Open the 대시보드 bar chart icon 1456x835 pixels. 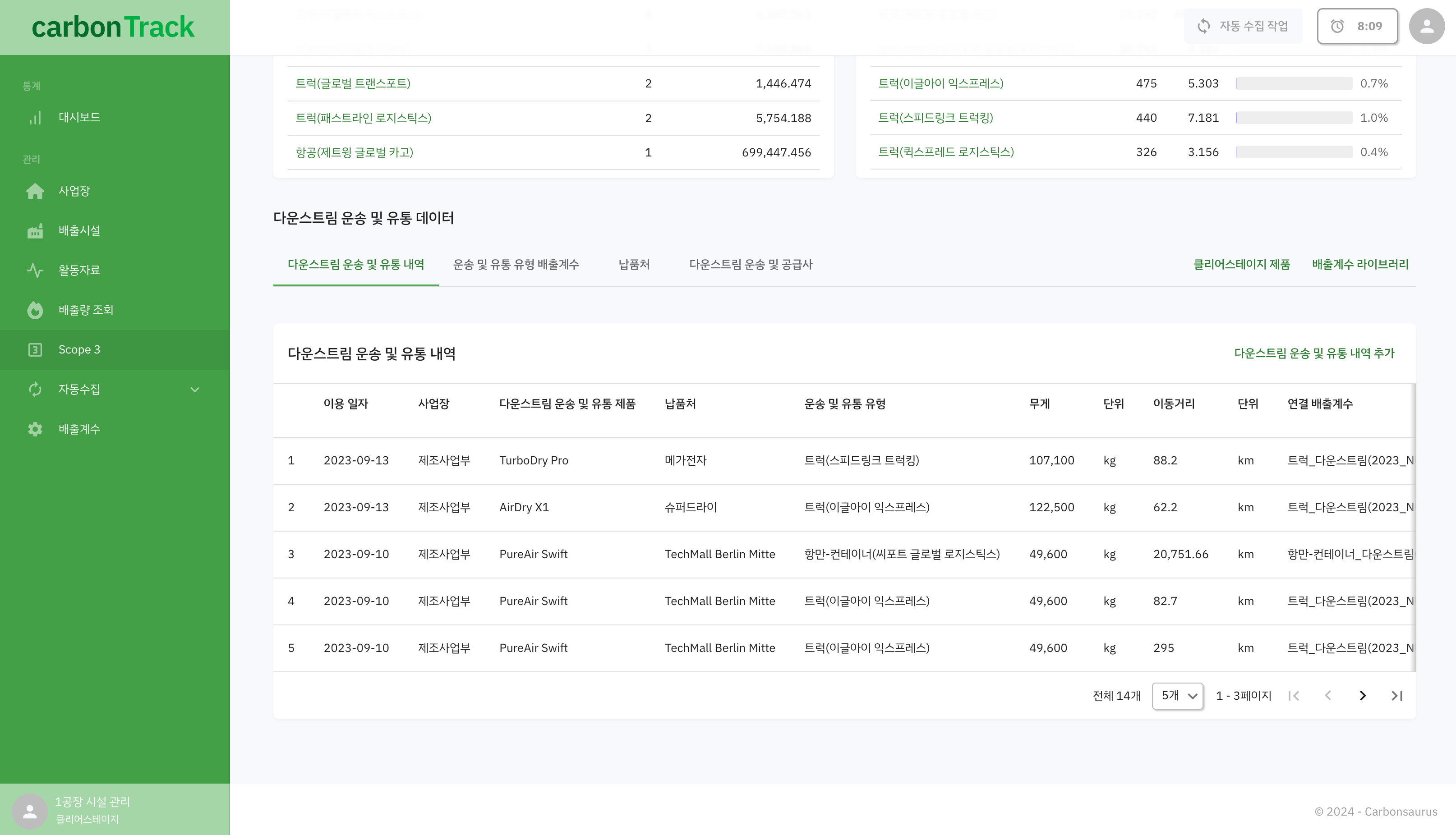point(35,118)
